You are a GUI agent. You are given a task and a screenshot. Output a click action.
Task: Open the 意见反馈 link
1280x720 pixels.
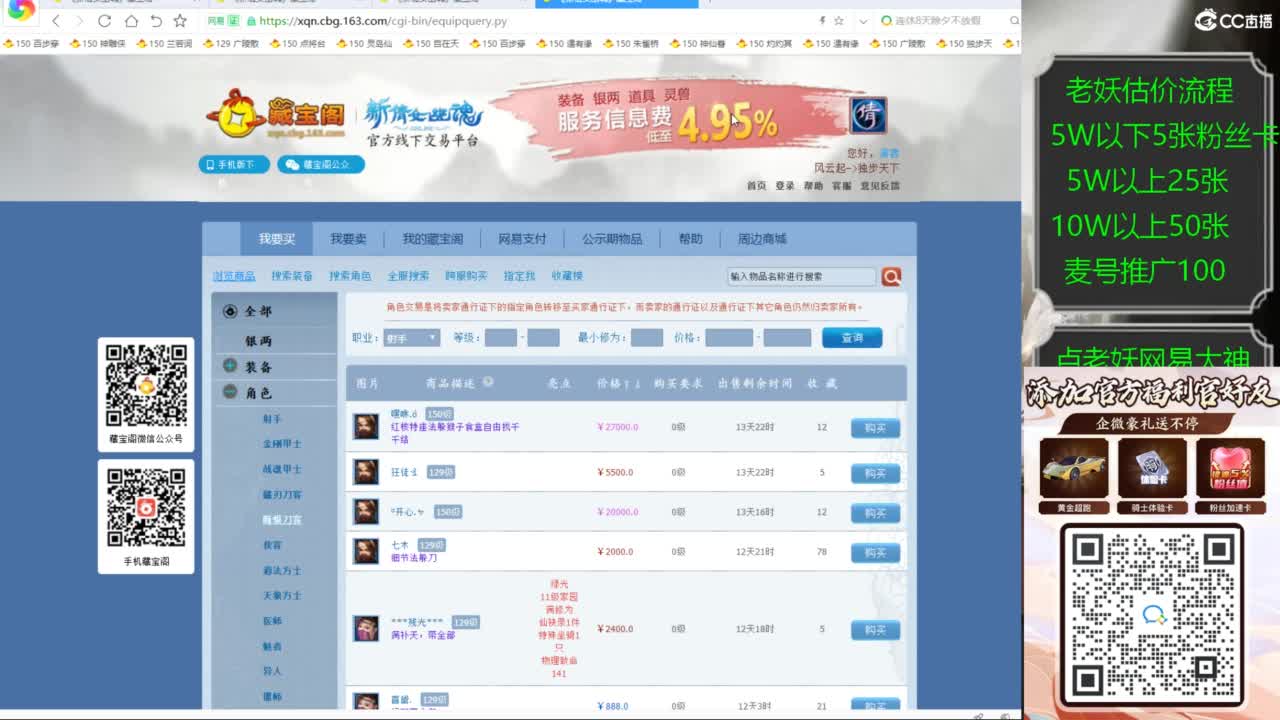click(880, 186)
